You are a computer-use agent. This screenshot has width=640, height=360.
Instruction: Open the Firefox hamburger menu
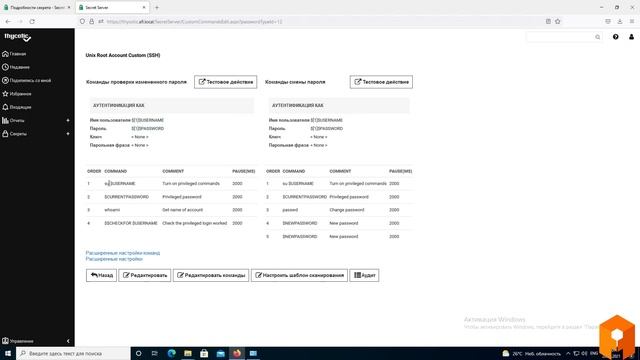(631, 21)
